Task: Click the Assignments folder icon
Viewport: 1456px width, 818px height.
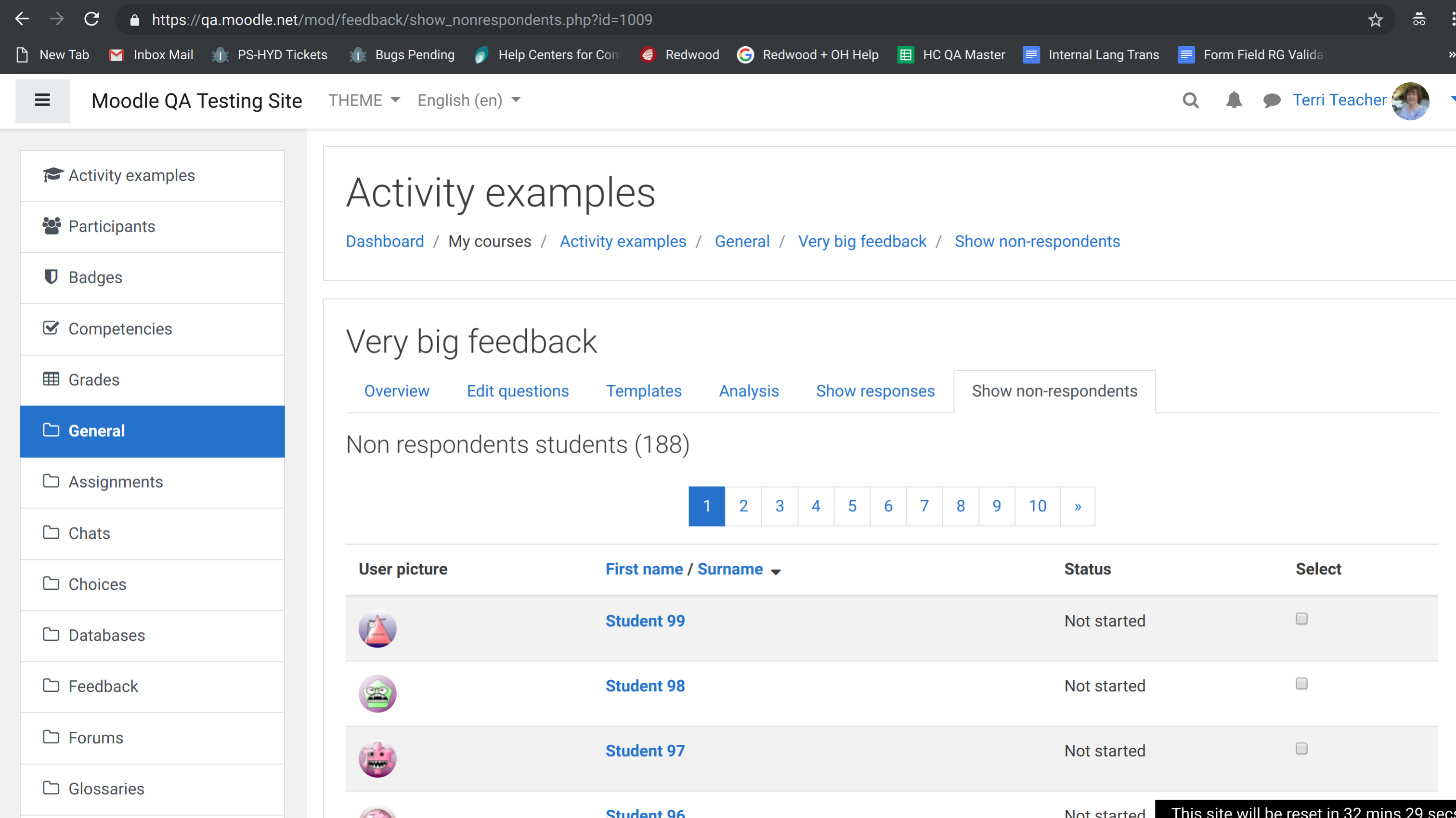Action: pos(51,481)
